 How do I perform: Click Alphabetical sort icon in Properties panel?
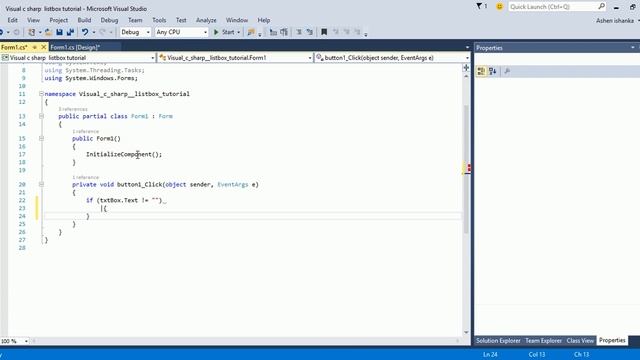point(493,71)
